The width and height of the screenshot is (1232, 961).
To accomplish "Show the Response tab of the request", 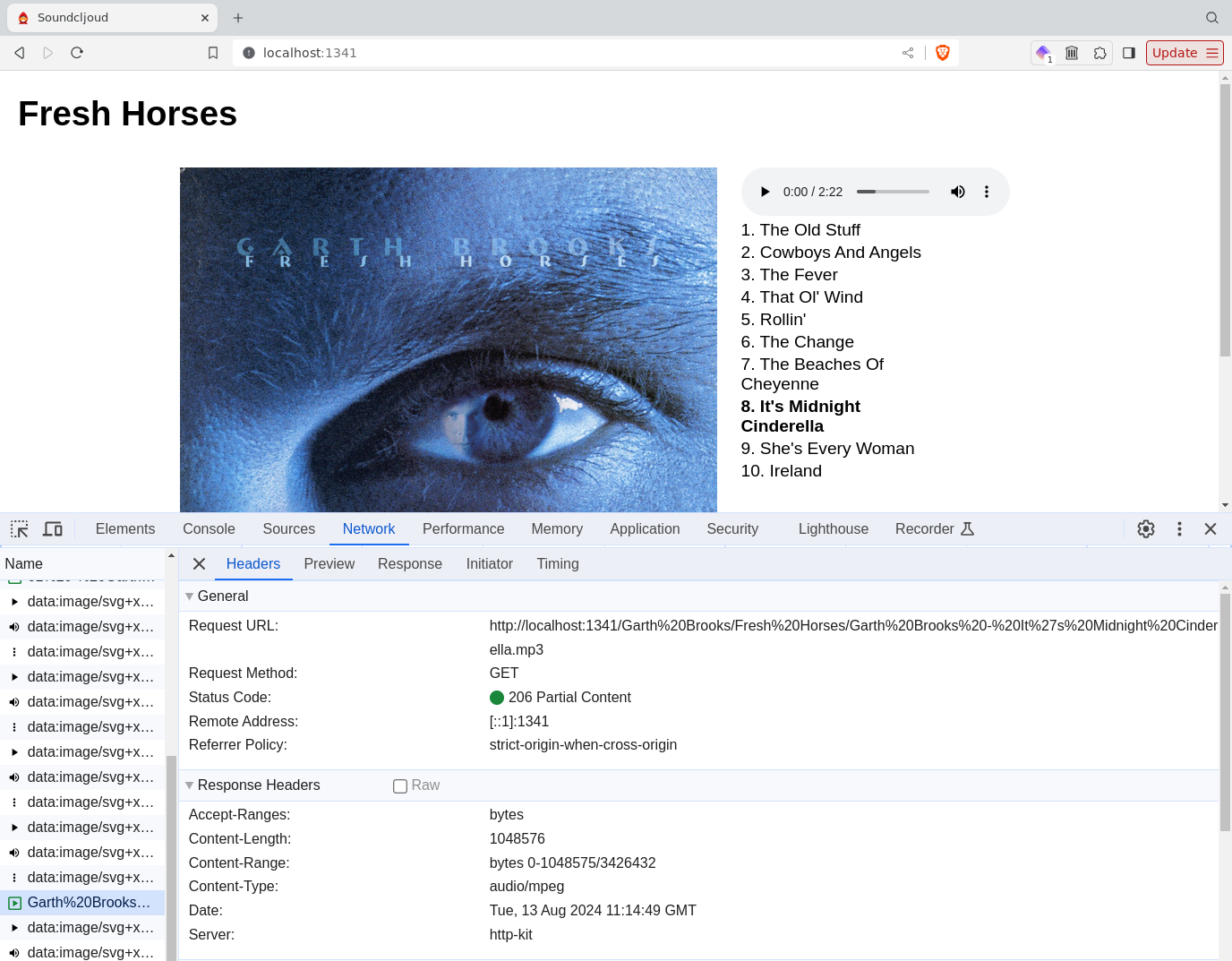I will (x=410, y=564).
